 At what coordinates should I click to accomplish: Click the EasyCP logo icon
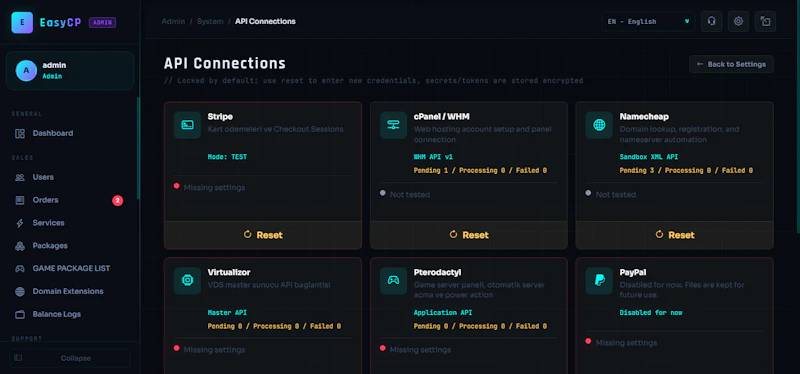pyautogui.click(x=22, y=22)
